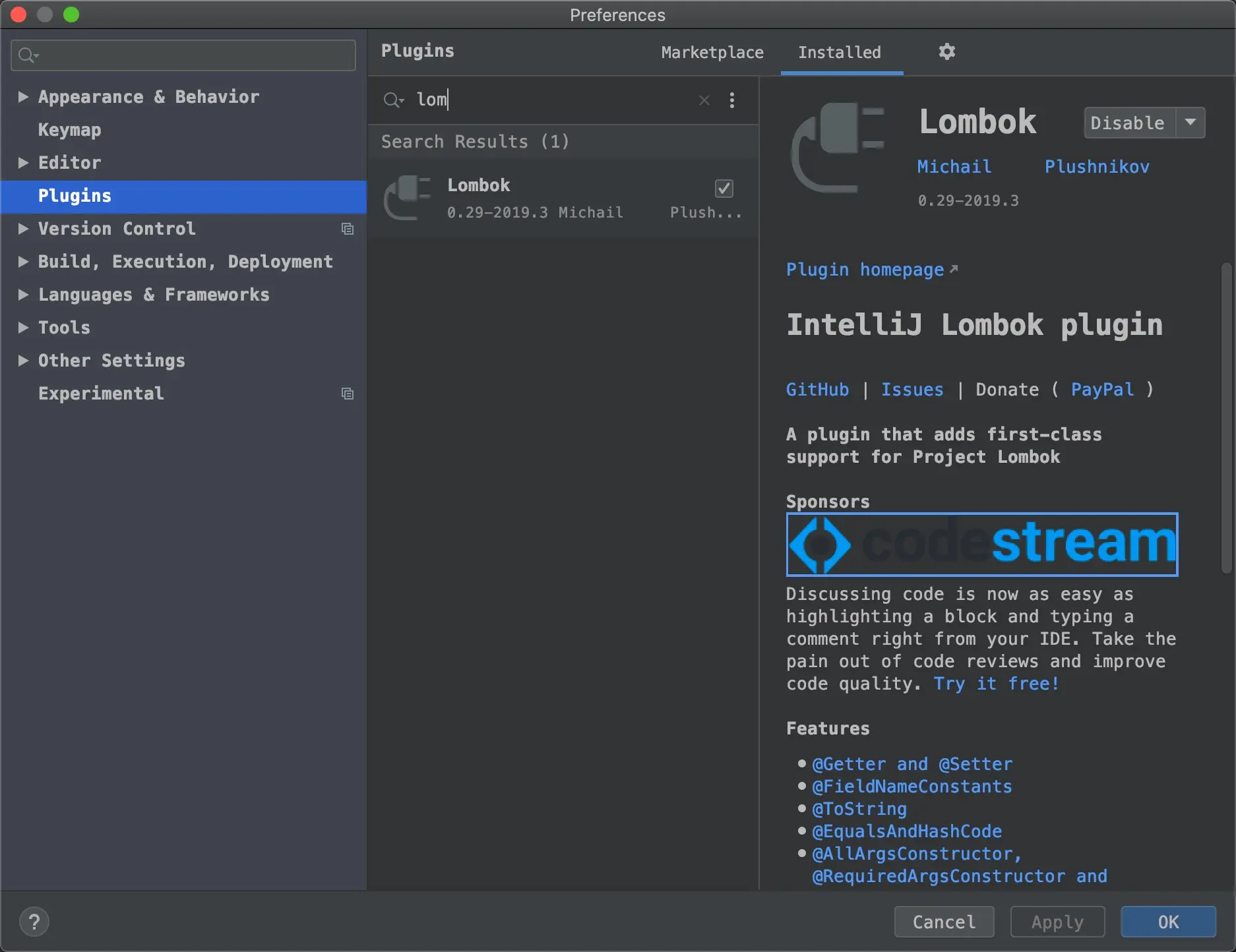
Task: Click the Plushnikov author link
Action: click(x=1097, y=167)
